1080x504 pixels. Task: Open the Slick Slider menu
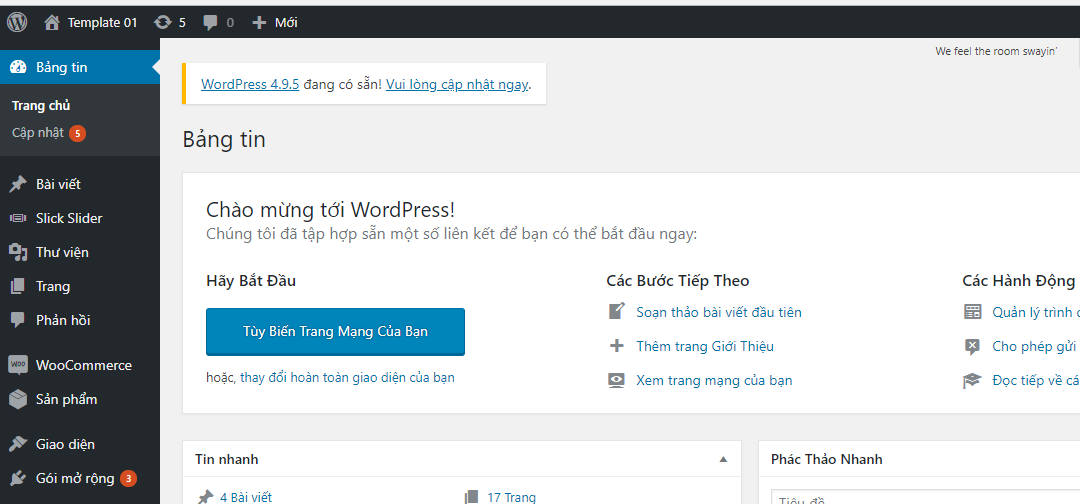click(80, 218)
